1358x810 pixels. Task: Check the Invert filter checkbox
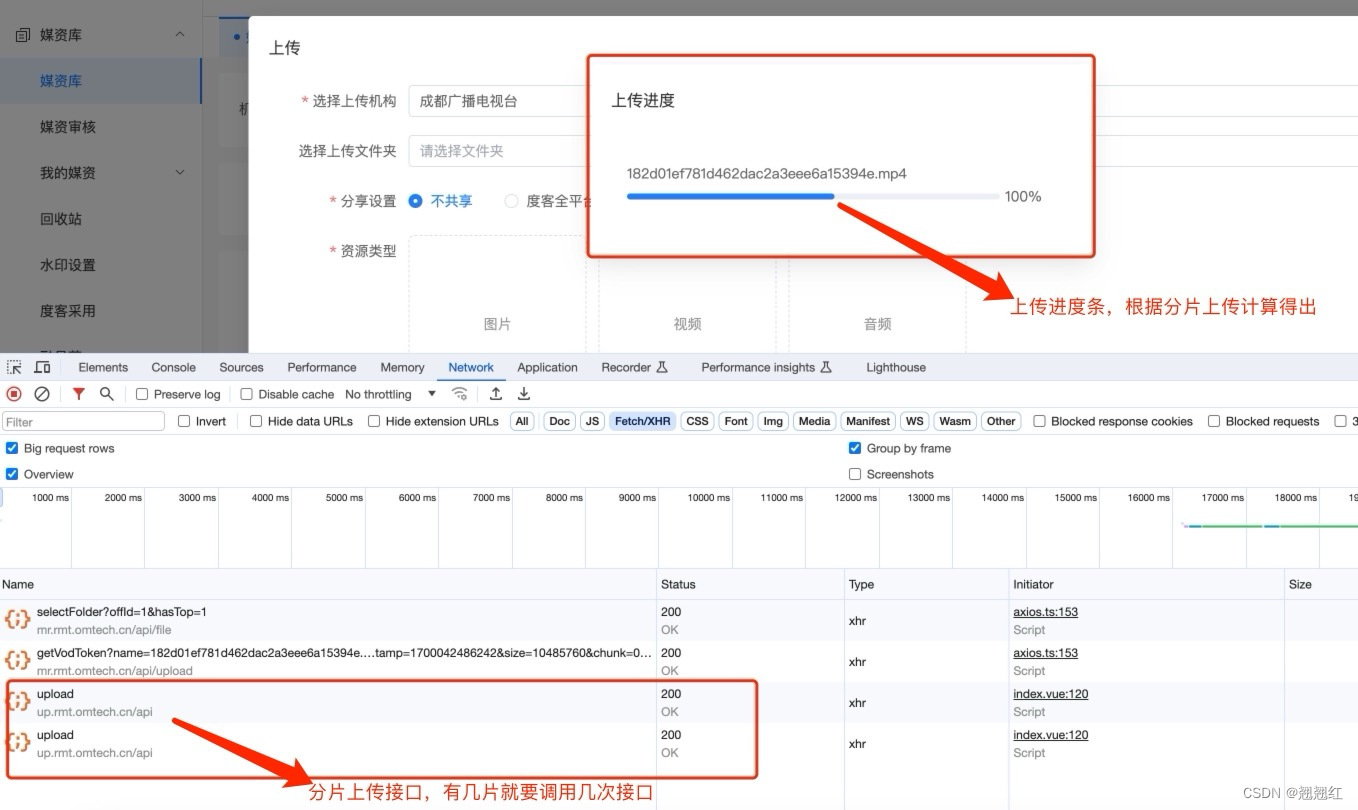click(x=184, y=421)
